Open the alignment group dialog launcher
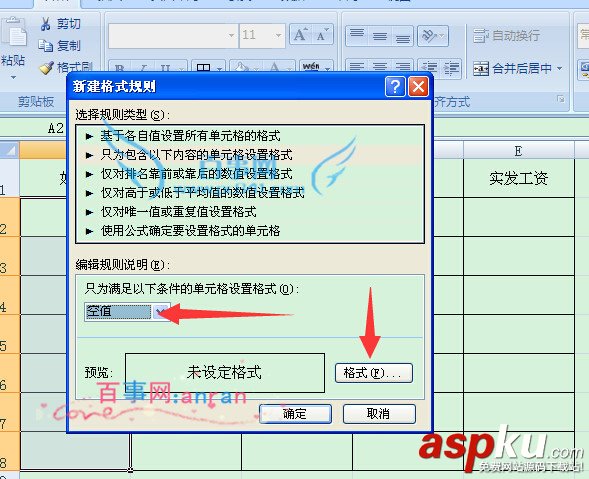 560,99
